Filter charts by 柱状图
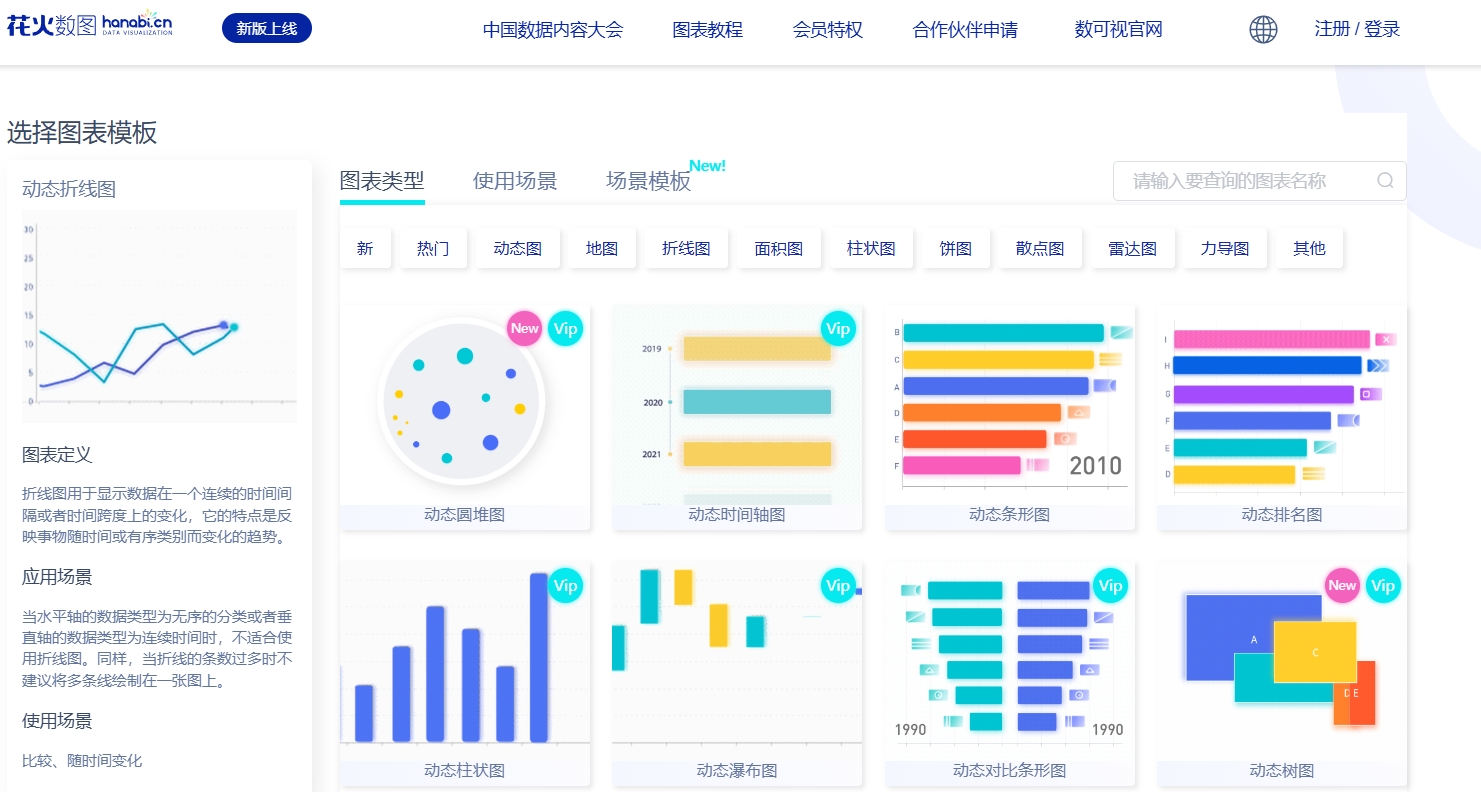Image resolution: width=1481 pixels, height=792 pixels. coord(871,248)
